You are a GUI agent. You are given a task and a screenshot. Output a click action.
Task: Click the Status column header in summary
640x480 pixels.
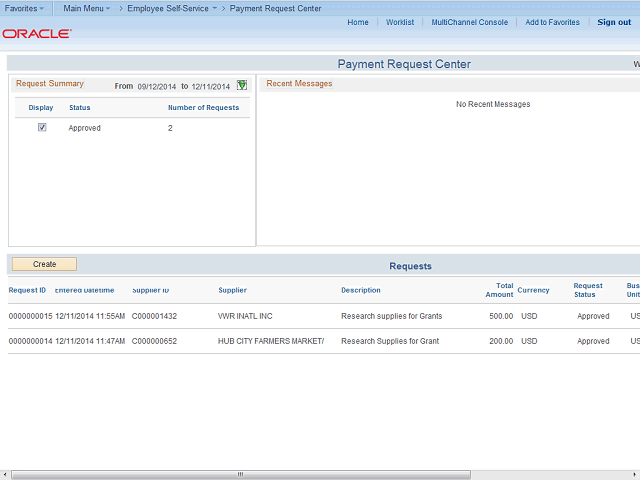click(x=80, y=108)
